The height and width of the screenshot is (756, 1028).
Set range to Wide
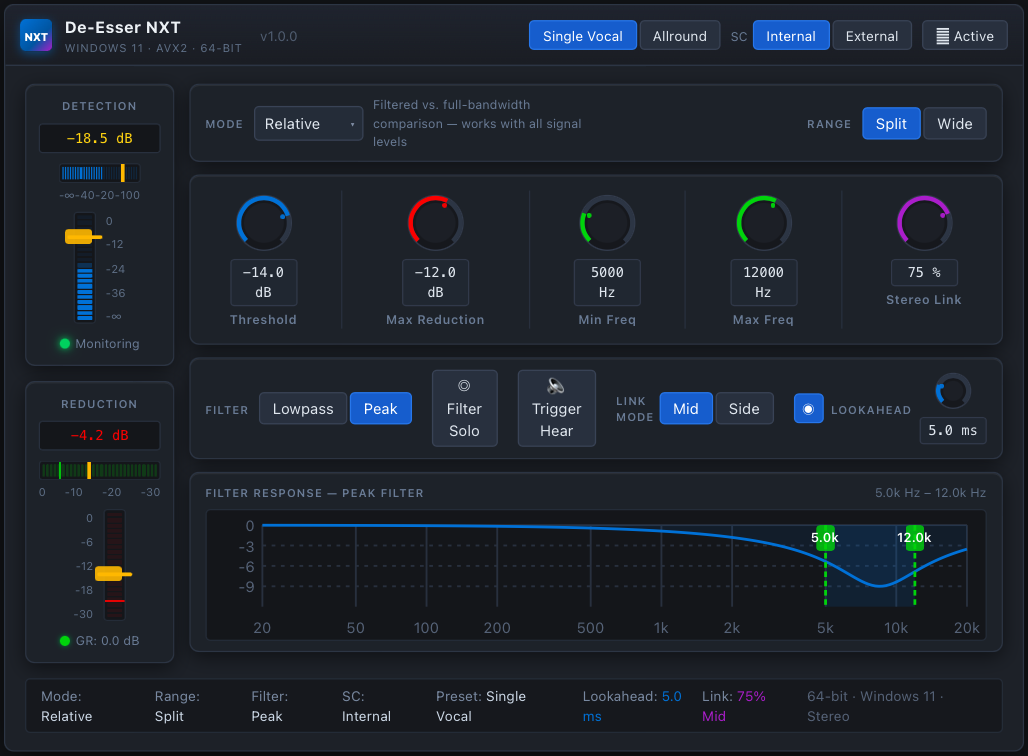[954, 124]
